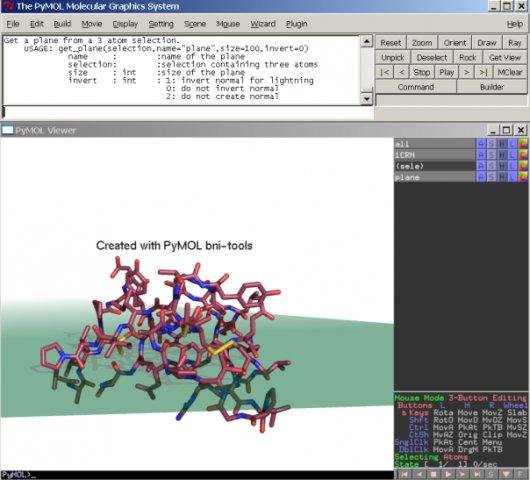This screenshot has height=480, width=530.
Task: Switch to the Builder tab
Action: (x=492, y=87)
